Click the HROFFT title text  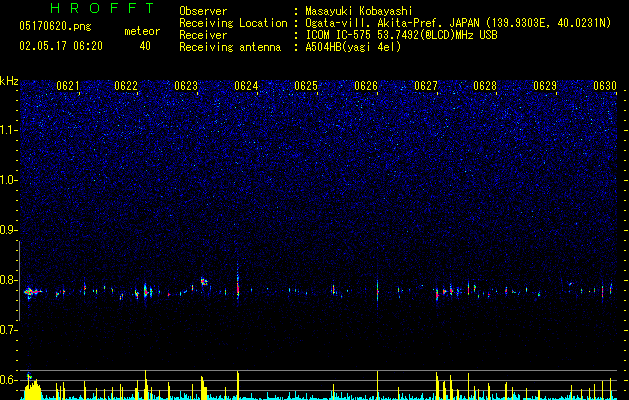pos(103,8)
